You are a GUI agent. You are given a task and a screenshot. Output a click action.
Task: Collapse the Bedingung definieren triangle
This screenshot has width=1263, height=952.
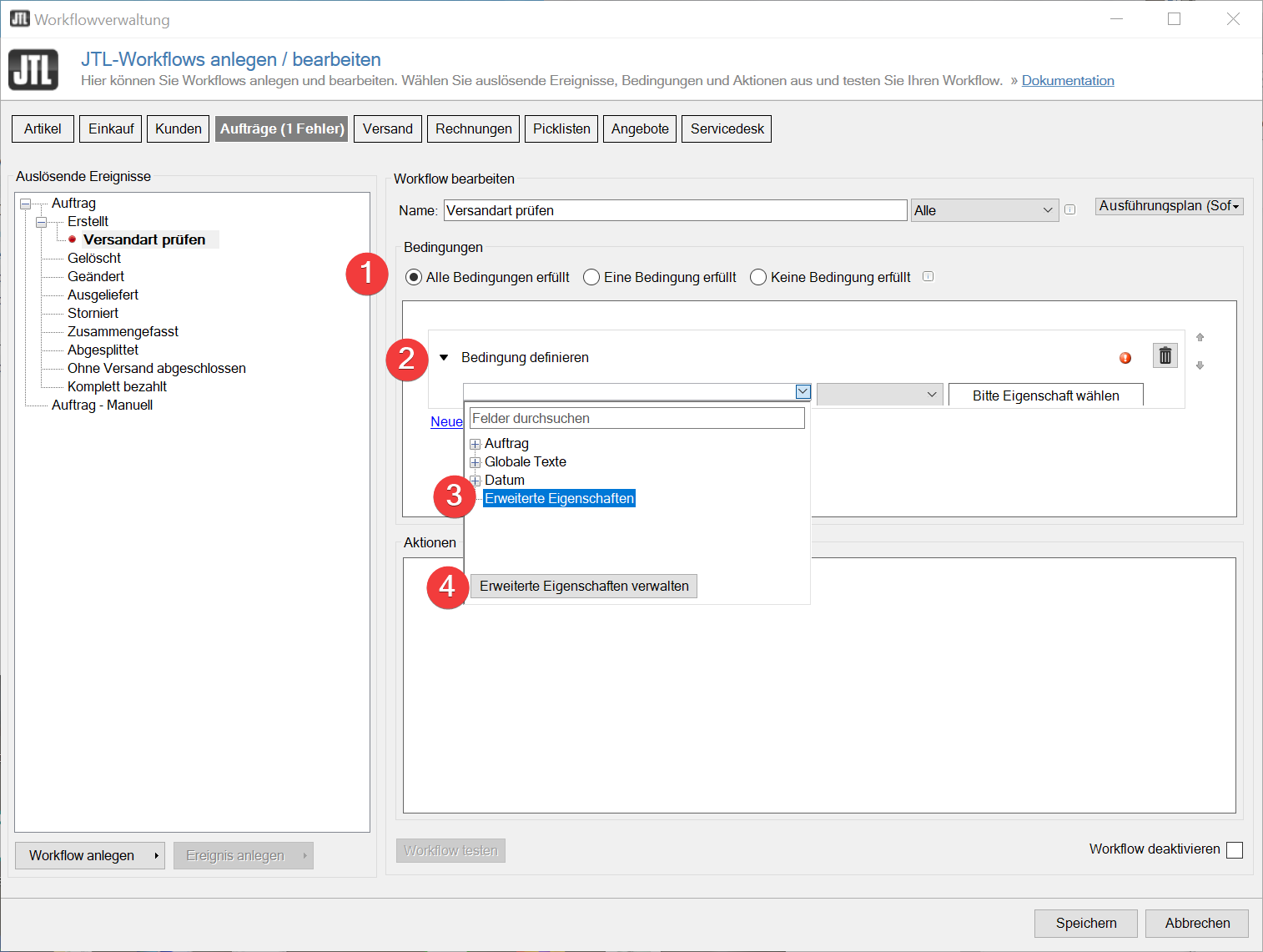click(x=444, y=358)
